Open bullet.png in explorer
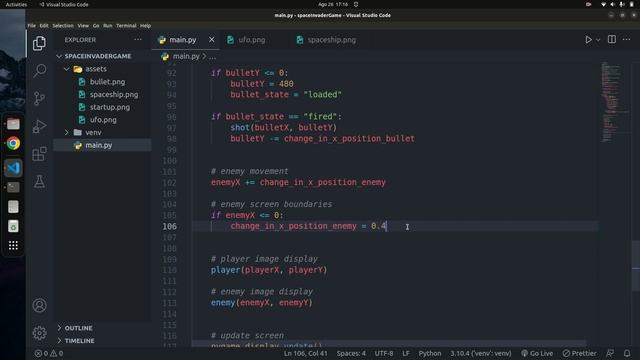Viewport: 640px width, 360px height. [107, 82]
